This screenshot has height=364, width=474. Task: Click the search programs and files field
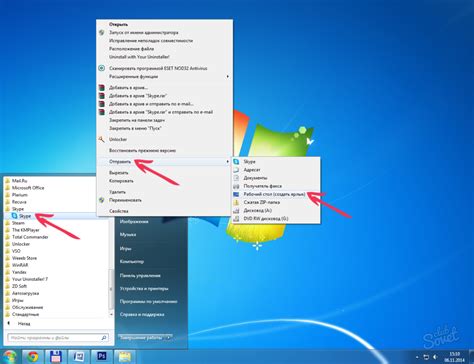click(58, 338)
